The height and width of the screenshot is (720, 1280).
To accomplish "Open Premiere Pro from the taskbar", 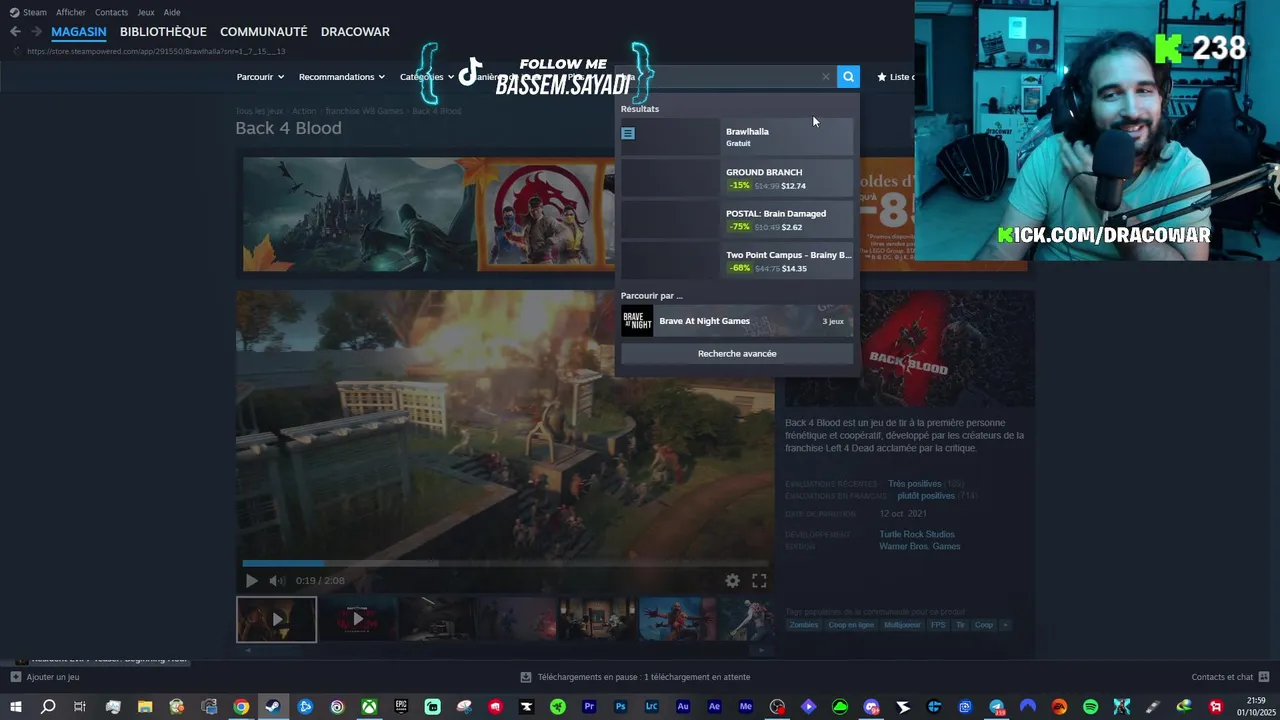I will tap(589, 707).
